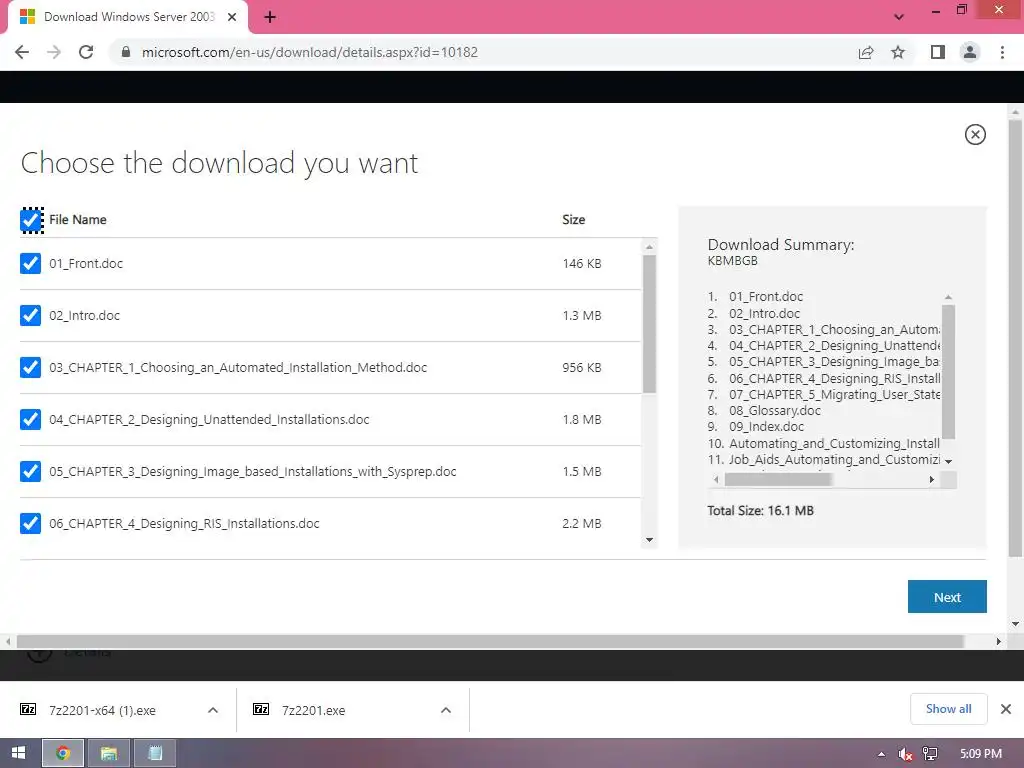Uncheck 03_CHAPTER_1 Choosing an Automated Installation Method
This screenshot has height=768, width=1024.
[x=30, y=368]
